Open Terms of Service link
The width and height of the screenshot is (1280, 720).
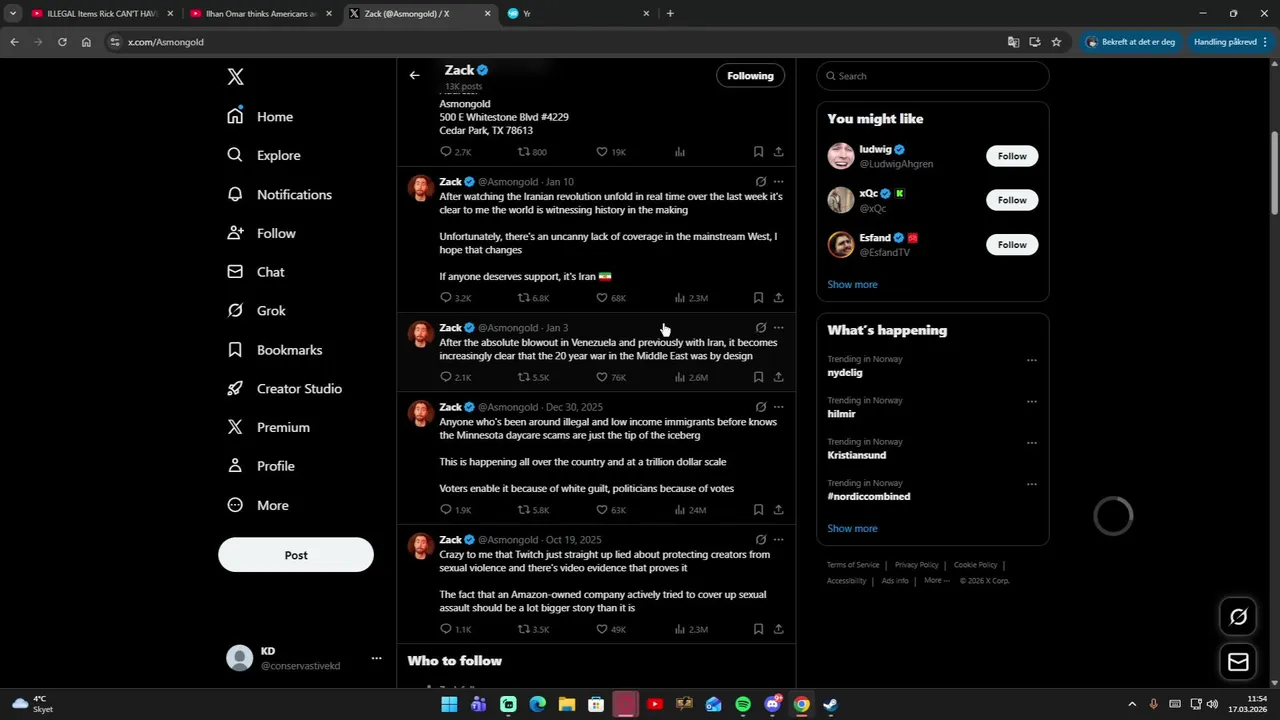click(853, 565)
